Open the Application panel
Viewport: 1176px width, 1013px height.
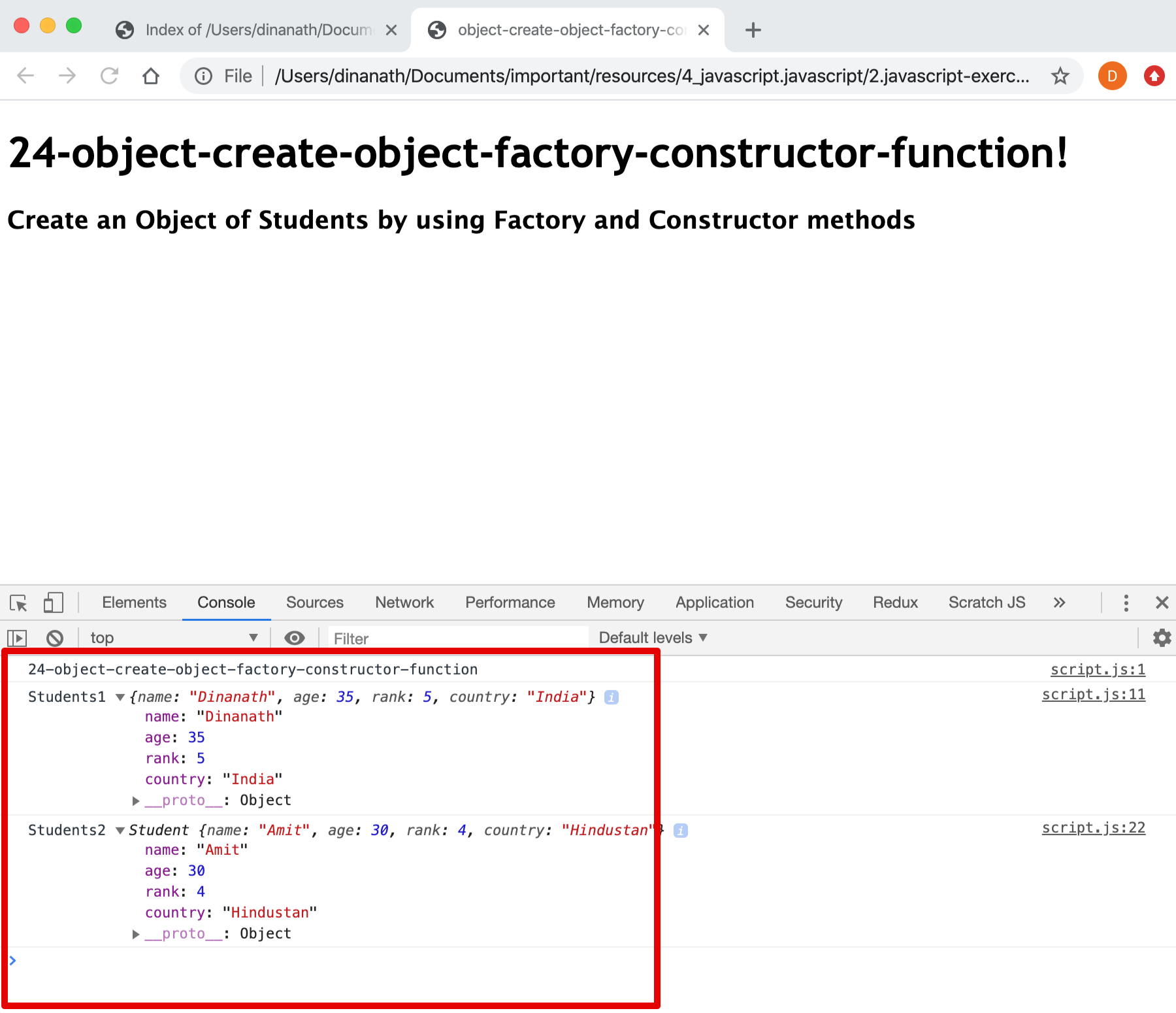715,603
